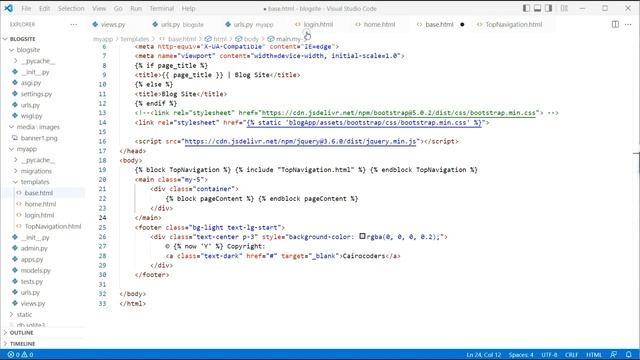
Task: Open Customize Layout icon
Action: pyautogui.click(x=564, y=8)
